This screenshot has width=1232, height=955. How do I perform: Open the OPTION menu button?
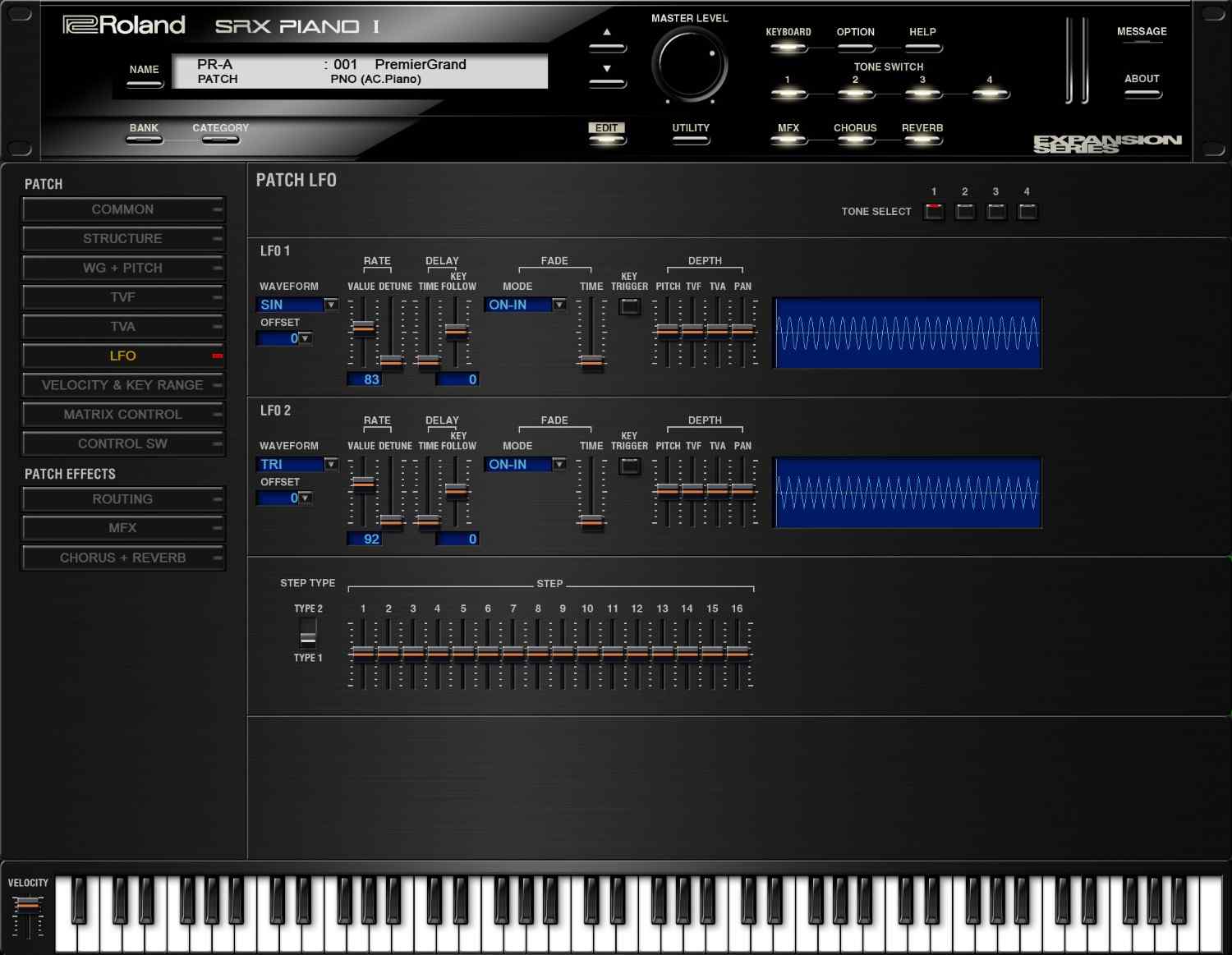pyautogui.click(x=854, y=47)
